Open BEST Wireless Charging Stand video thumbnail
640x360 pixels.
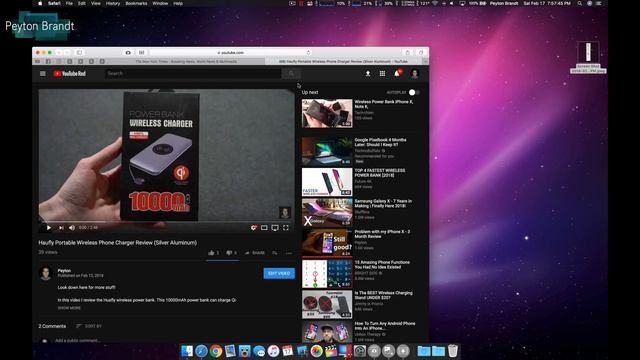click(327, 304)
